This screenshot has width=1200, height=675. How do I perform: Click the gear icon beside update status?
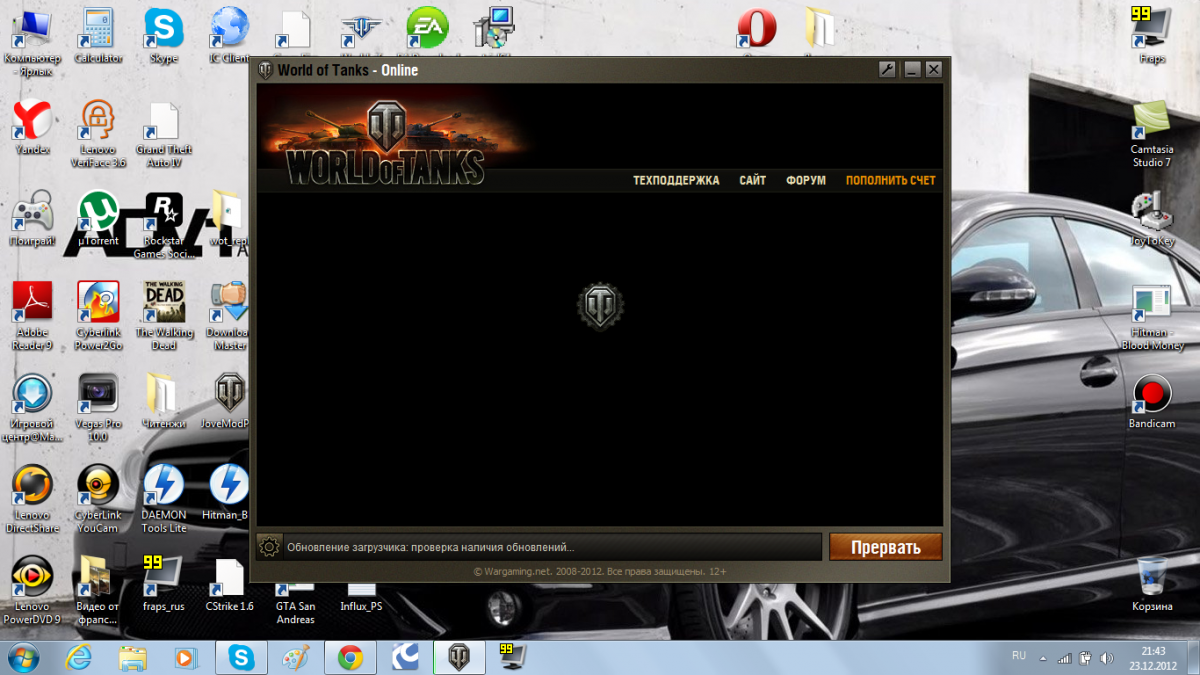268,547
